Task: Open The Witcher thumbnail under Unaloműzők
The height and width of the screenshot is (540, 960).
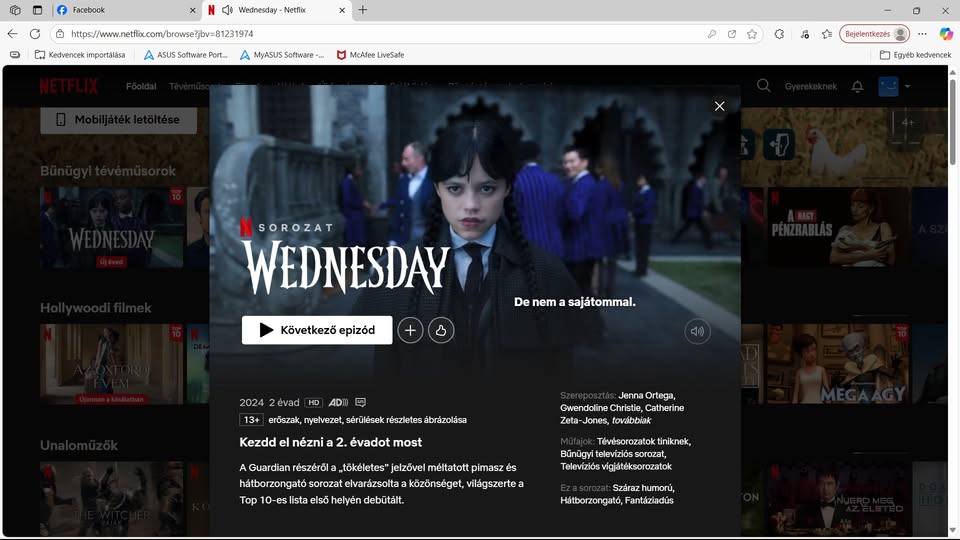Action: click(x=111, y=499)
